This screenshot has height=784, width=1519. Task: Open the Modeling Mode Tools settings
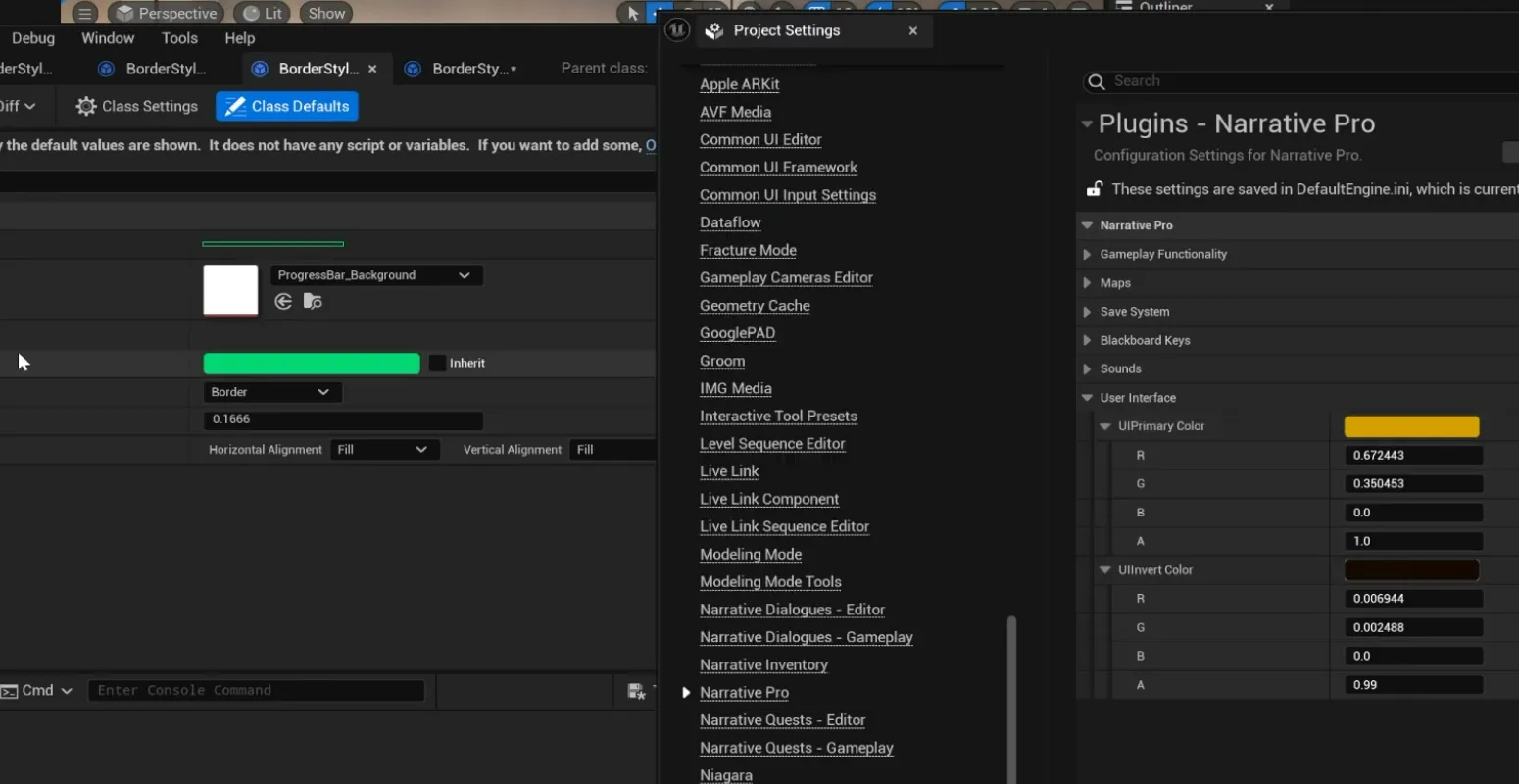tap(770, 582)
